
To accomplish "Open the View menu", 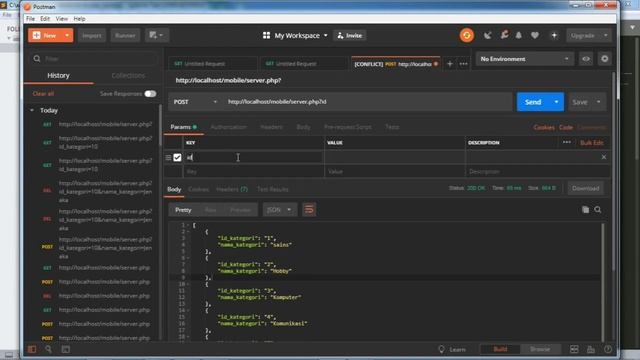I will [62, 19].
